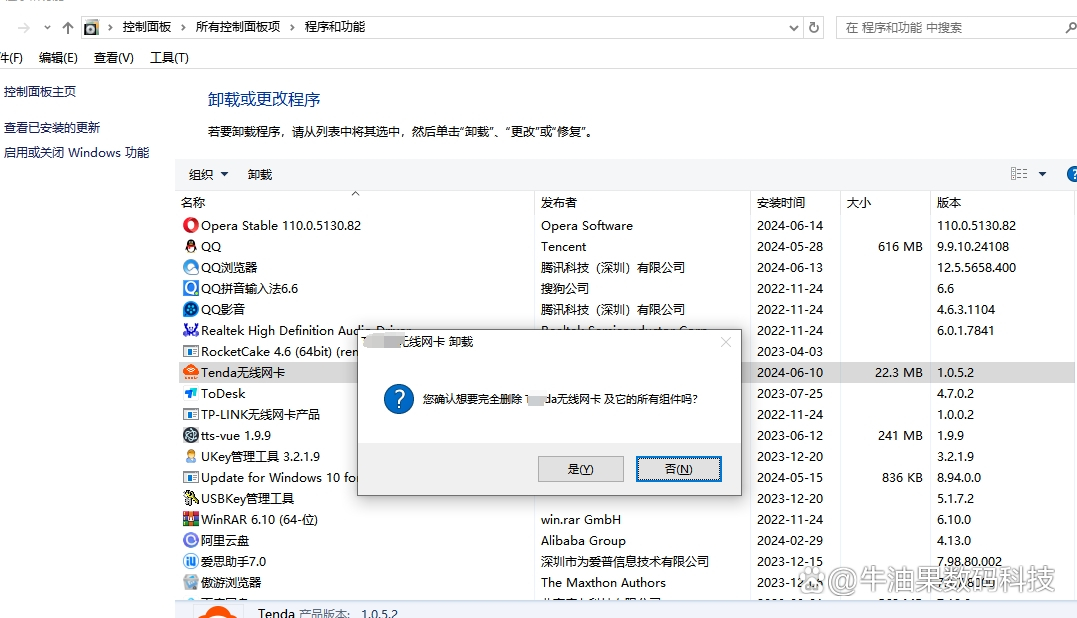Click the 傲游浏览器 program icon
Screen dimensions: 1077x618
click(x=190, y=582)
